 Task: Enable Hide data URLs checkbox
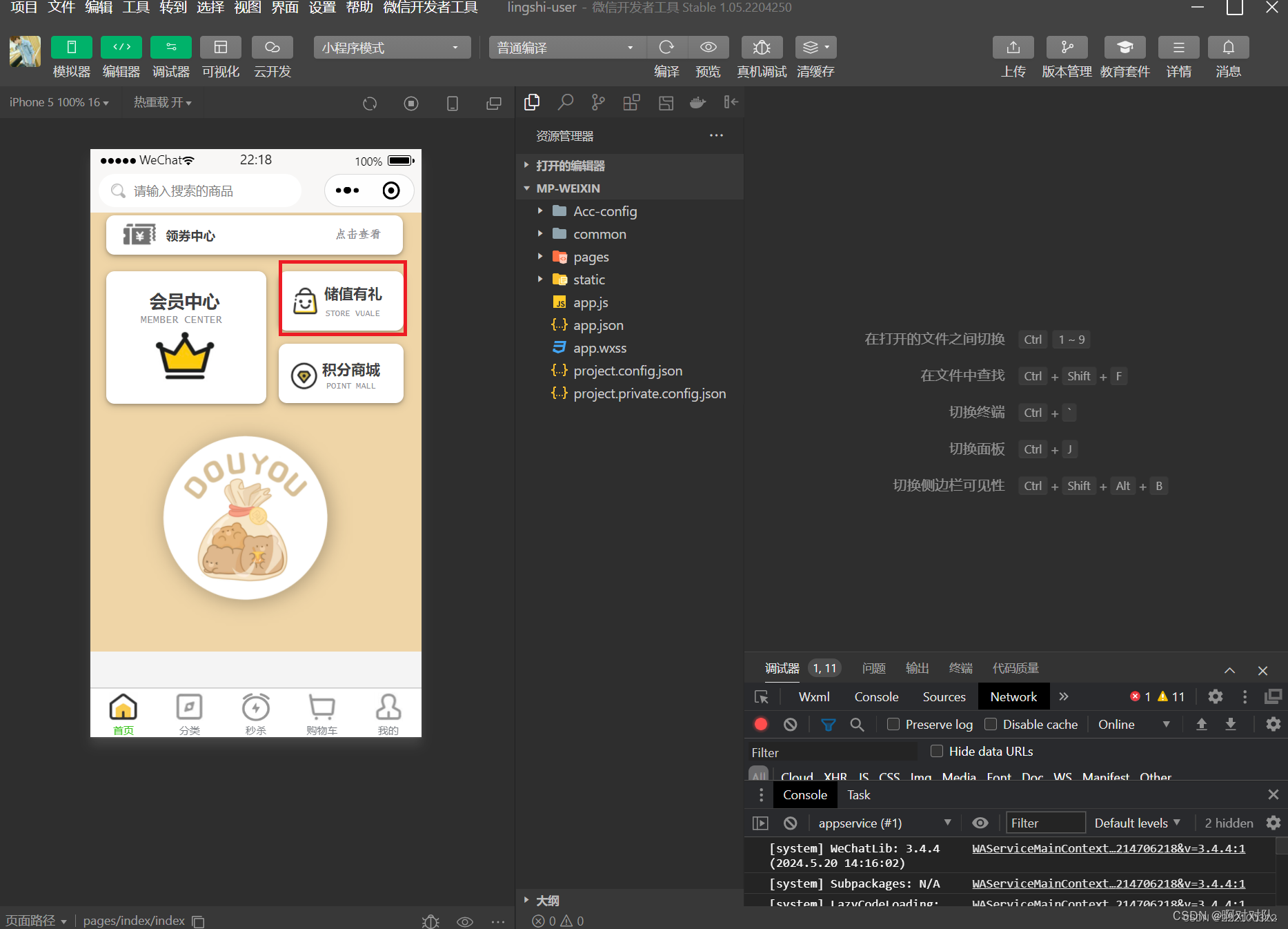tap(937, 751)
